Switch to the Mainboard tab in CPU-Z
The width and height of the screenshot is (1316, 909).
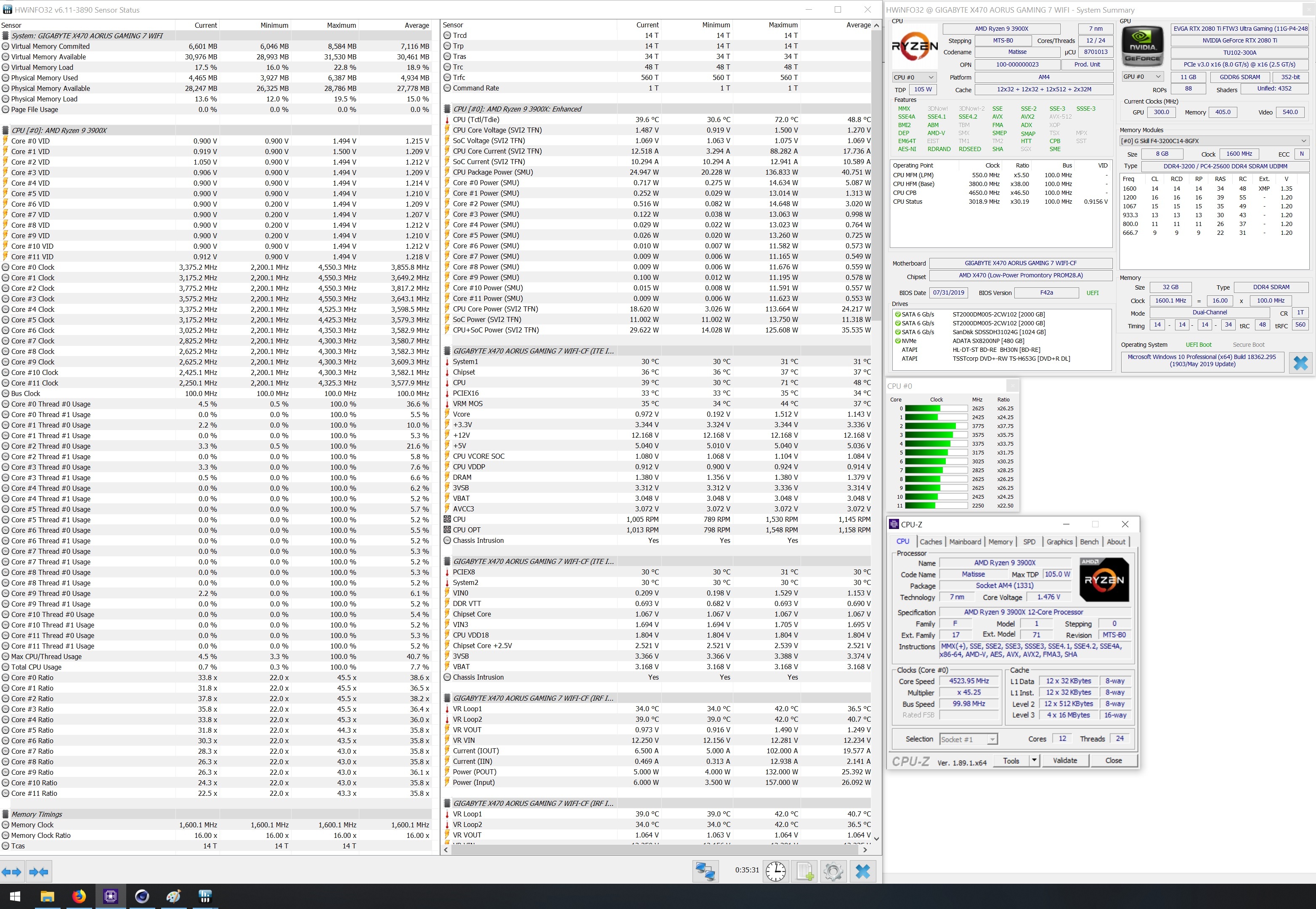(965, 542)
